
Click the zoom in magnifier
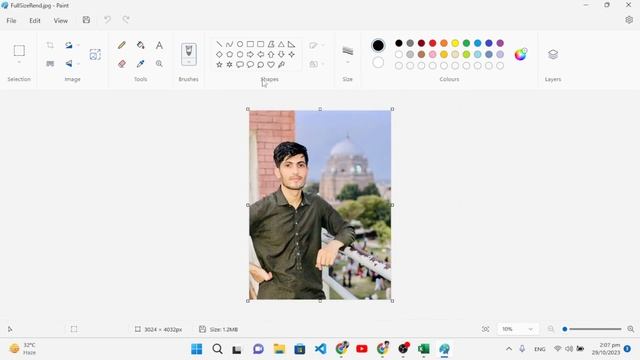(631, 329)
